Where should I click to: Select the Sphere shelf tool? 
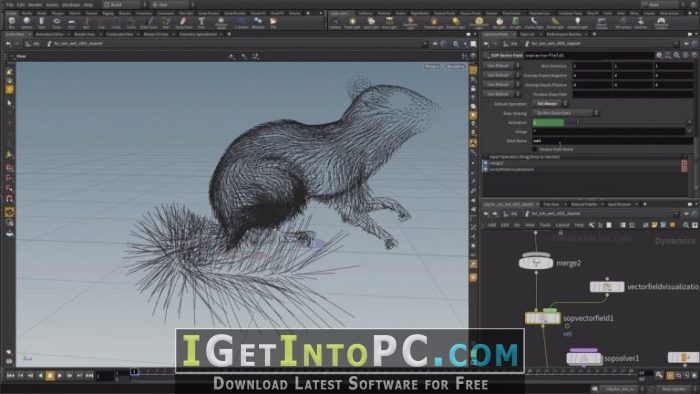[27, 22]
